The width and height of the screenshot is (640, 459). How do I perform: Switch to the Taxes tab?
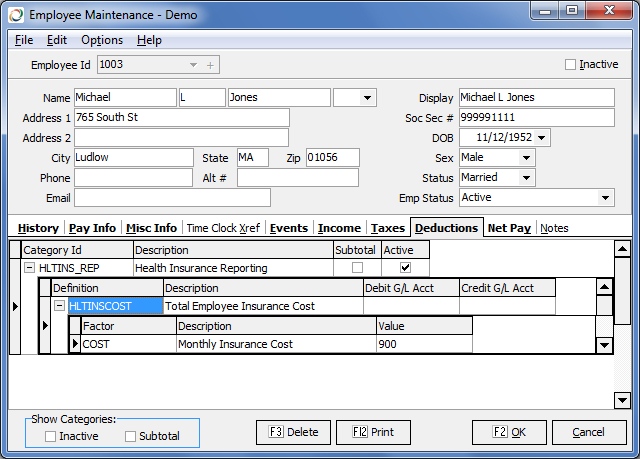tap(388, 228)
